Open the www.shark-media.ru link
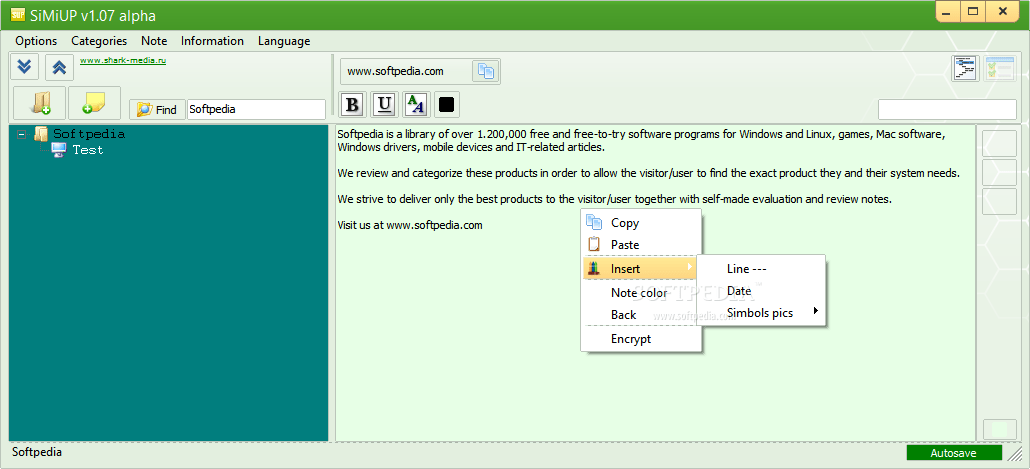Screen dimensions: 1030x469 (123, 60)
